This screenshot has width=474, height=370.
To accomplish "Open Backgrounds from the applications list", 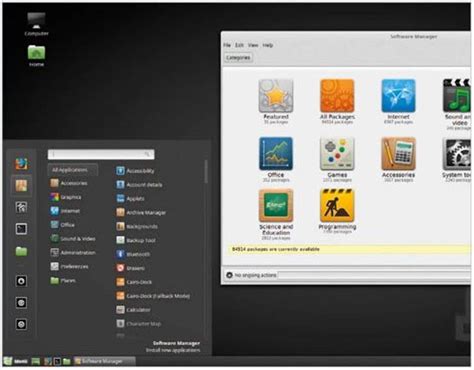I will tap(137, 226).
